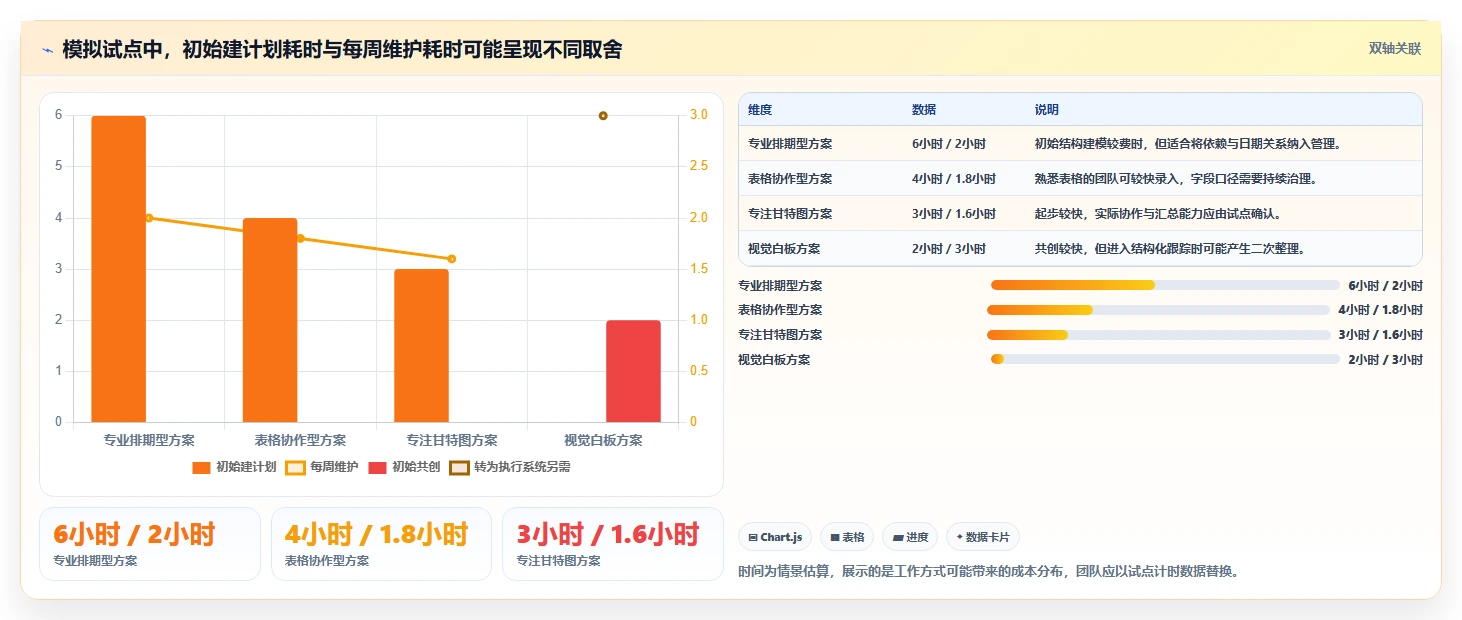The width and height of the screenshot is (1462, 620).
Task: Click the 2小时 / 3小时 table cell
Action: click(x=948, y=249)
